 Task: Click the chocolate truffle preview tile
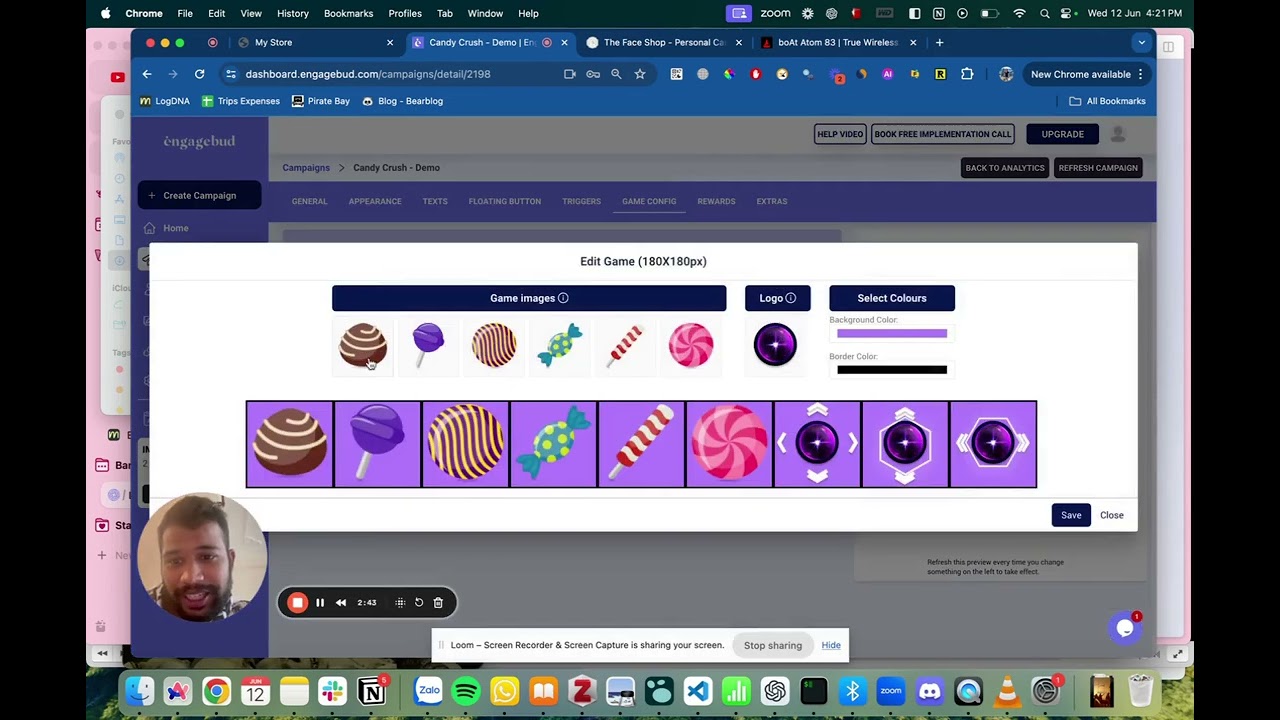point(290,444)
